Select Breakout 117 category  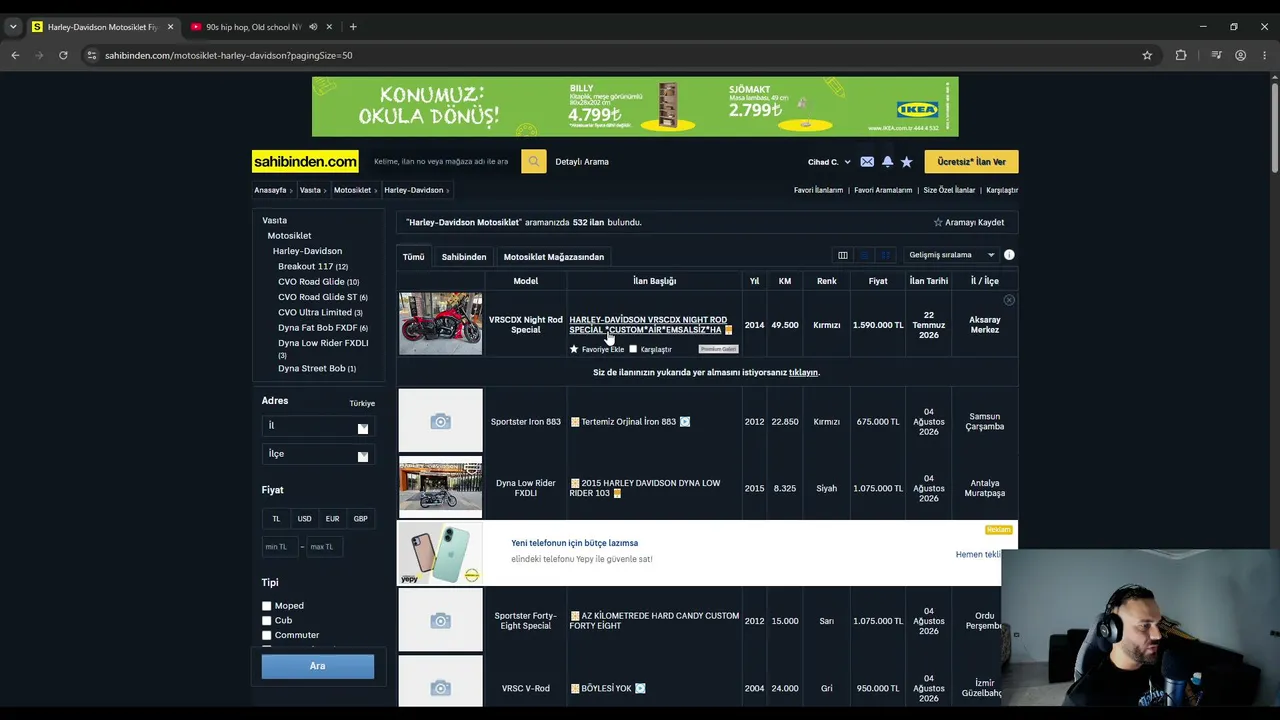(x=305, y=267)
